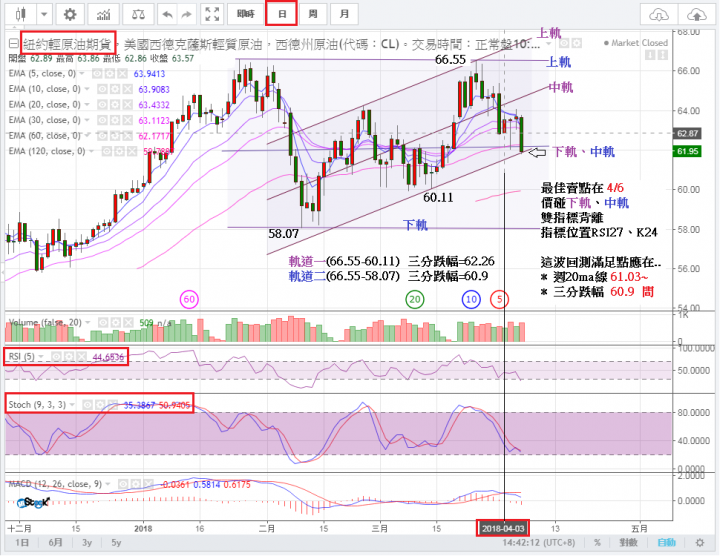Open settings for EMA (20, close, 0)
This screenshot has height=556, width=720.
click(114, 105)
